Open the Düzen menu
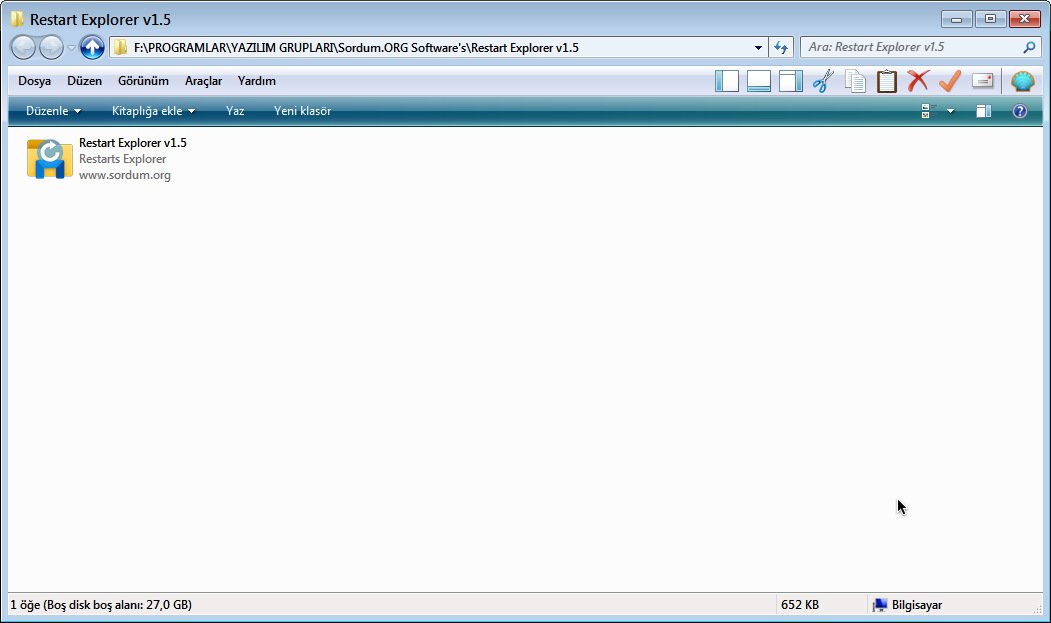The height and width of the screenshot is (623, 1051). (84, 81)
